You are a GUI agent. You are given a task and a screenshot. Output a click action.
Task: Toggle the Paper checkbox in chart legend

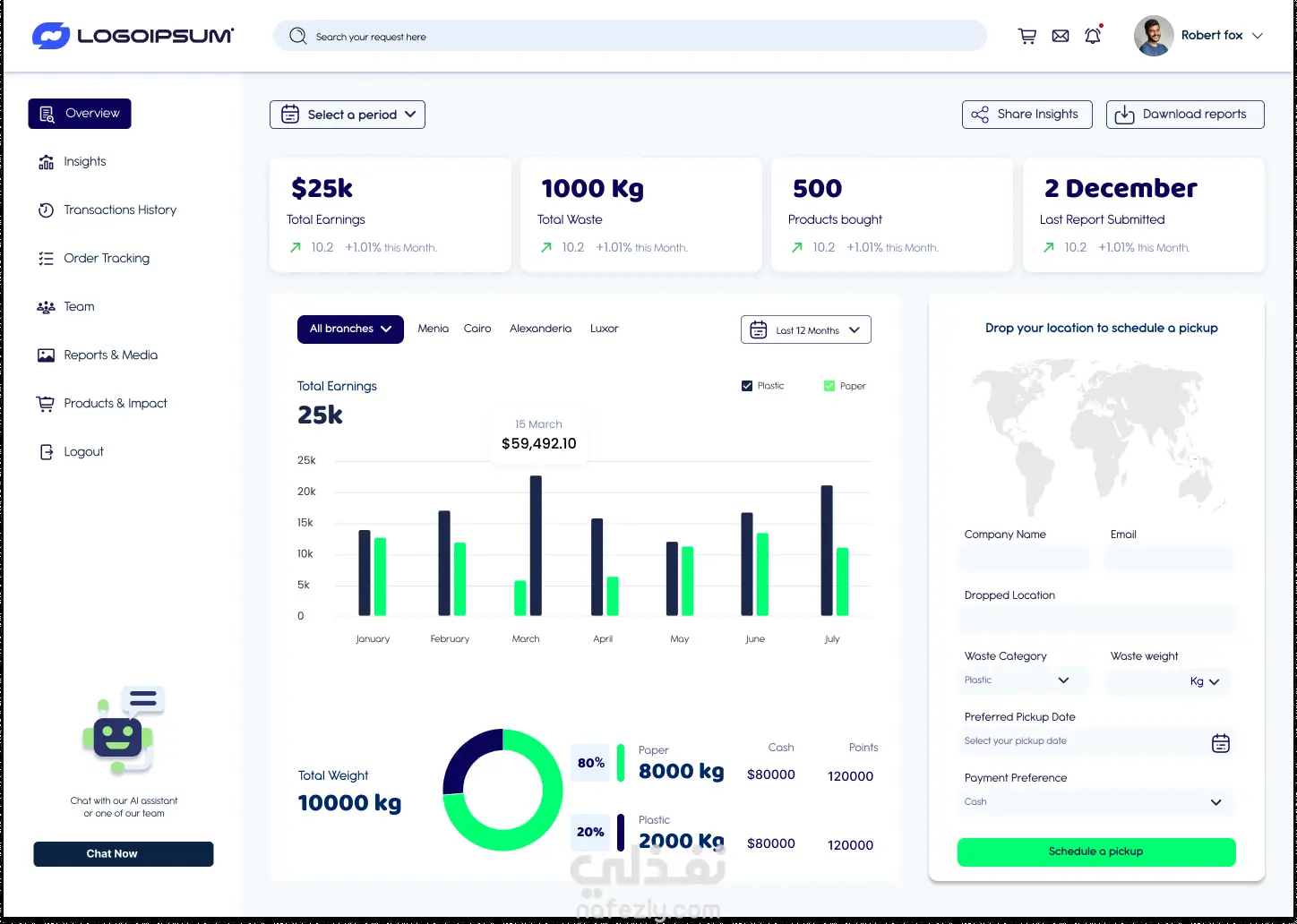[x=829, y=386]
